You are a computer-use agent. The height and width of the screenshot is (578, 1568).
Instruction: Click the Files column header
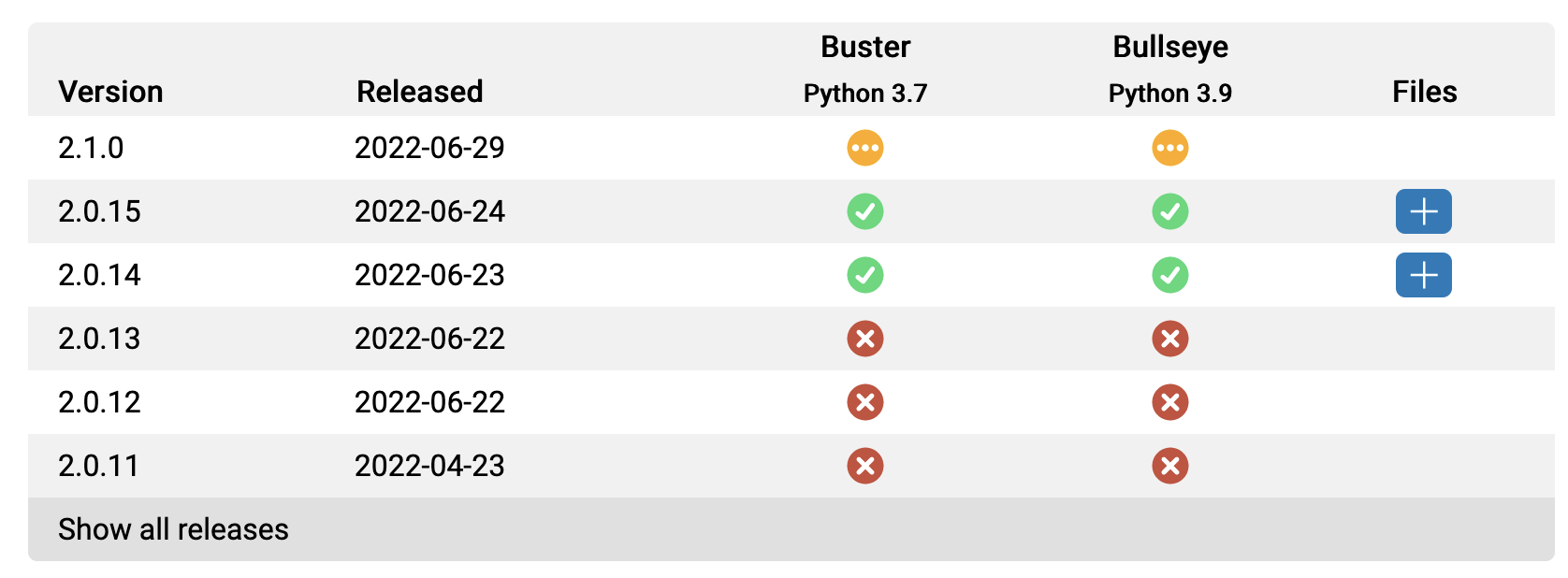click(x=1424, y=91)
